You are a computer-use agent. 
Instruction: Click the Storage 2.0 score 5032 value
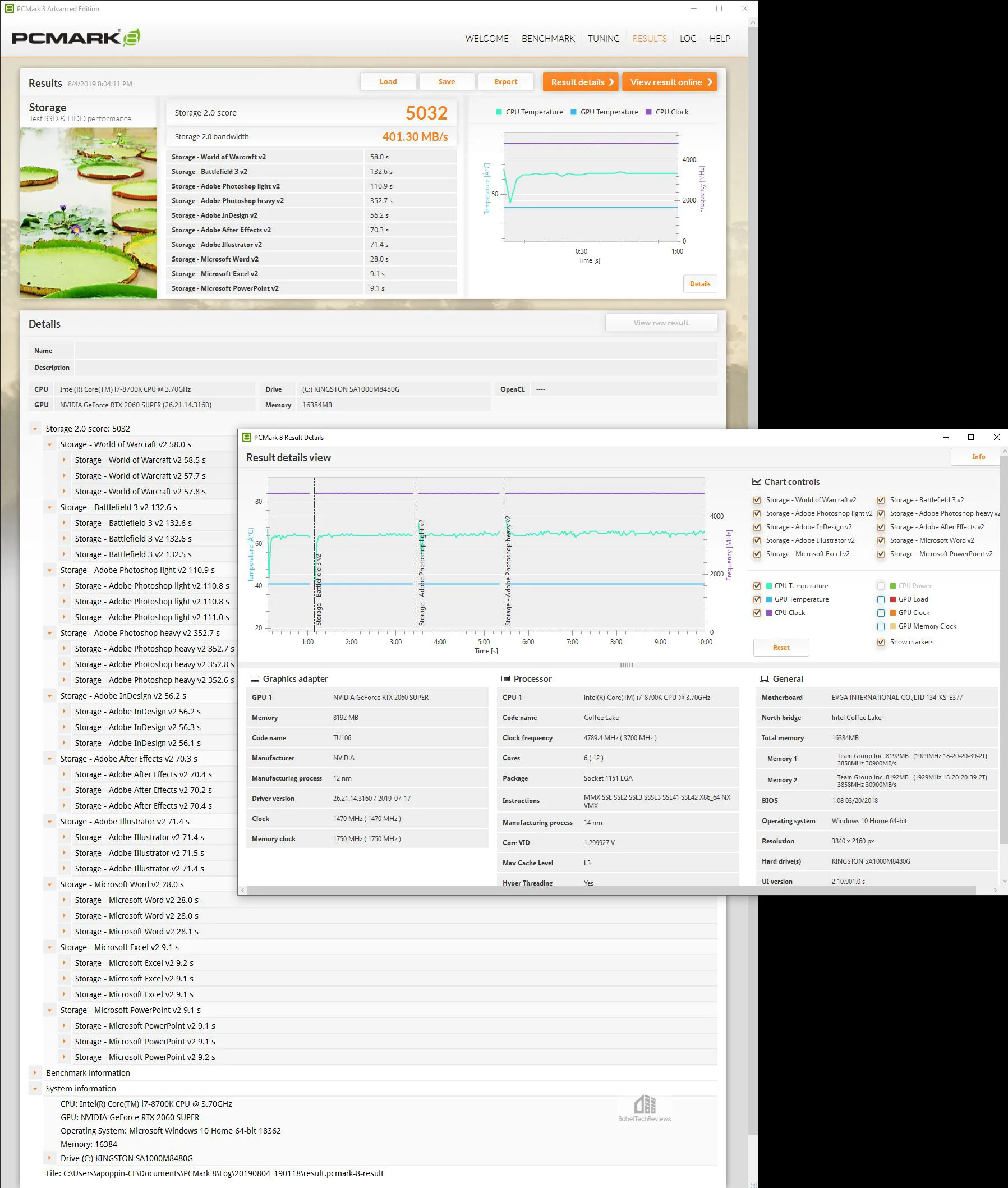click(x=427, y=113)
